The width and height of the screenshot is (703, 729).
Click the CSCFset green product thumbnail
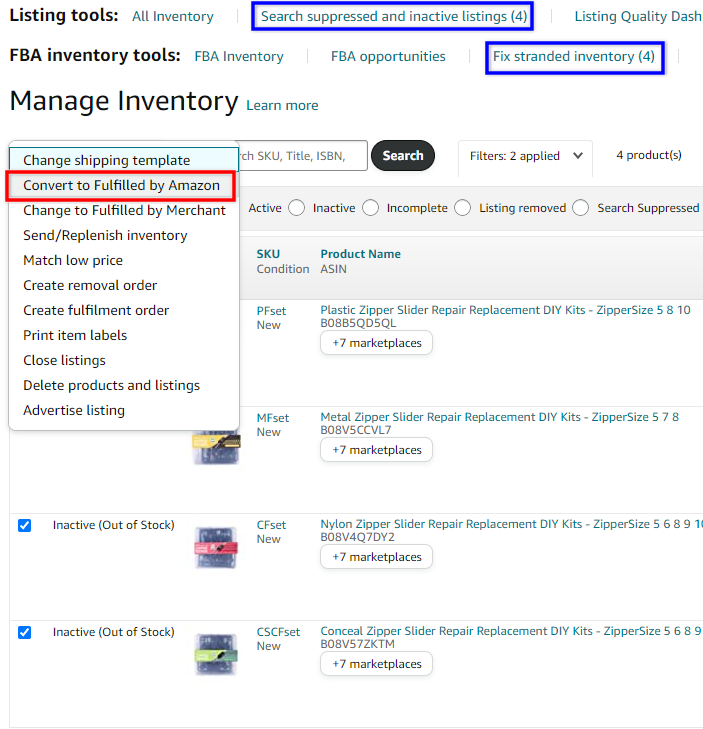(x=216, y=655)
